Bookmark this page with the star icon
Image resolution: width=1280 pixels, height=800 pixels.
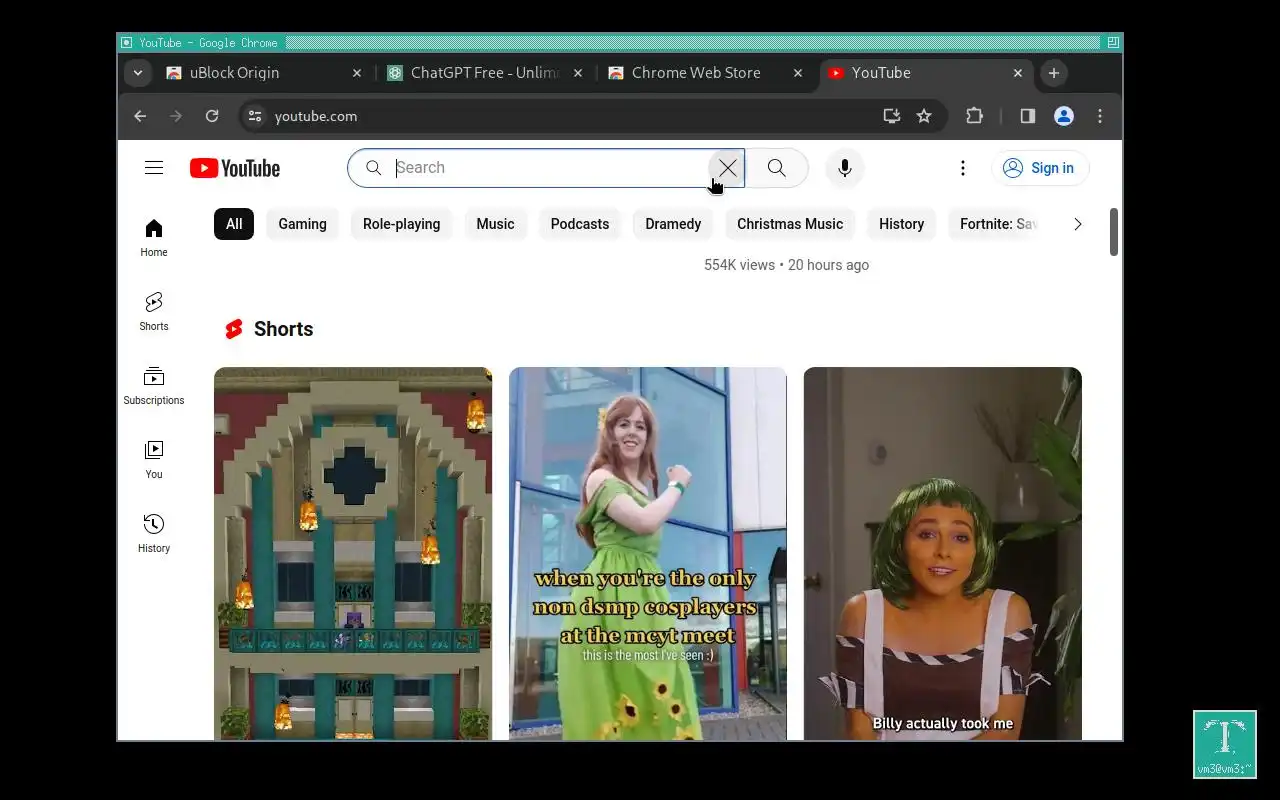click(924, 116)
